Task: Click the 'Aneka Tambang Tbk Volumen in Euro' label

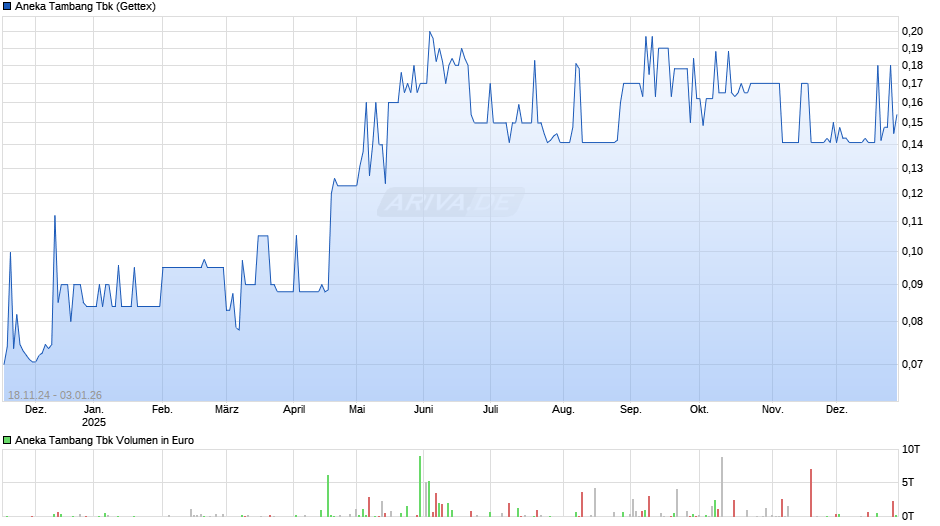Action: [x=104, y=440]
